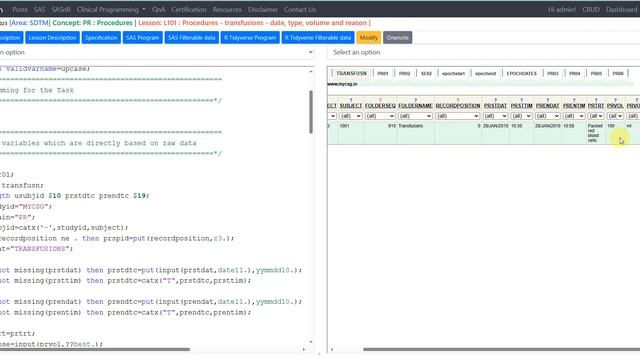
Task: Switch to the SE02 dataset tab
Action: pyautogui.click(x=426, y=73)
